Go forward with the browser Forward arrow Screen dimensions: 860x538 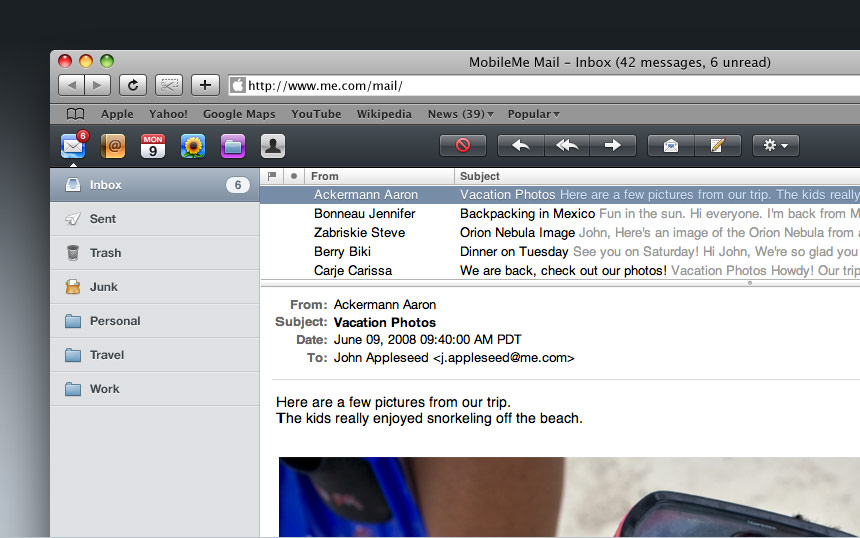98,85
